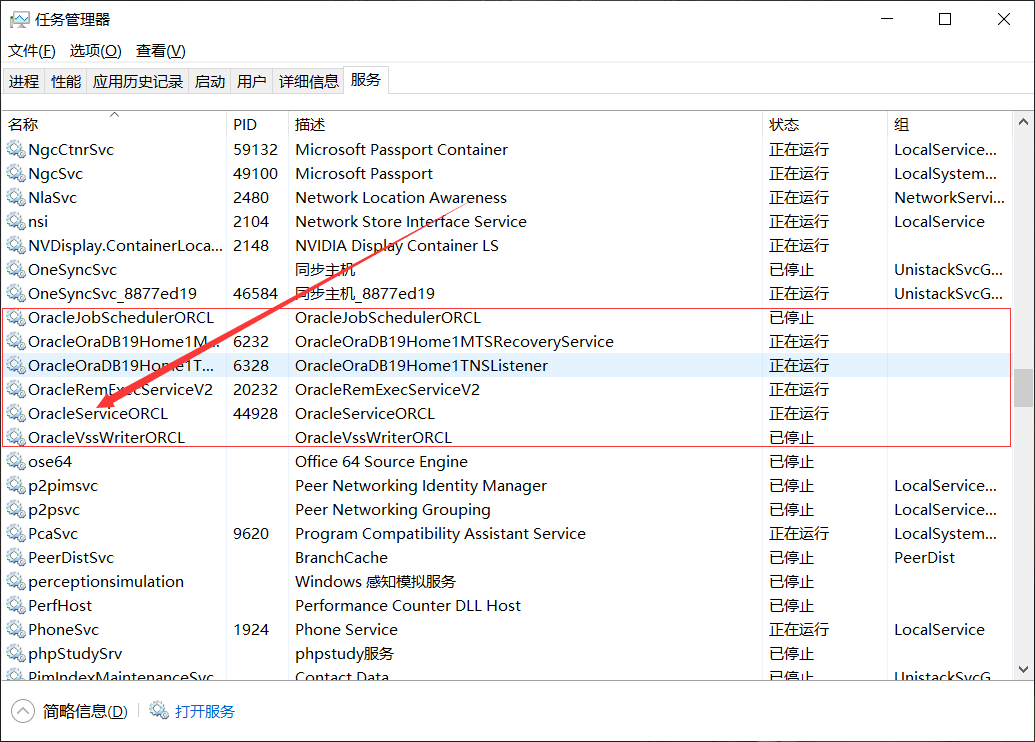Image resolution: width=1035 pixels, height=742 pixels.
Task: Select the Office 64 Source Engine description
Action: coord(381,461)
